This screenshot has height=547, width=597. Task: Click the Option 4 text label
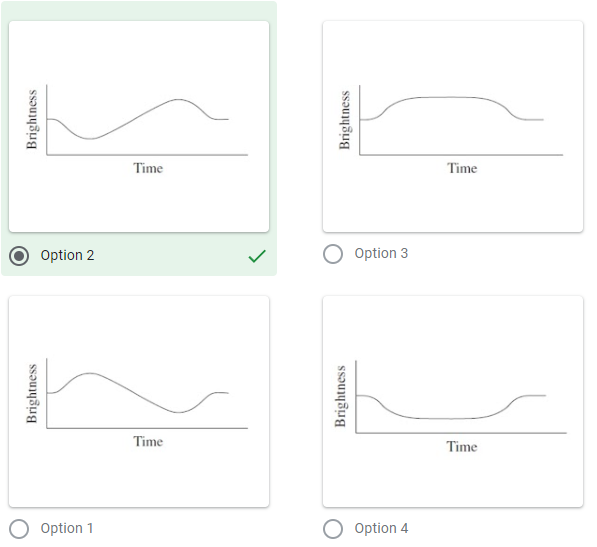(x=381, y=528)
